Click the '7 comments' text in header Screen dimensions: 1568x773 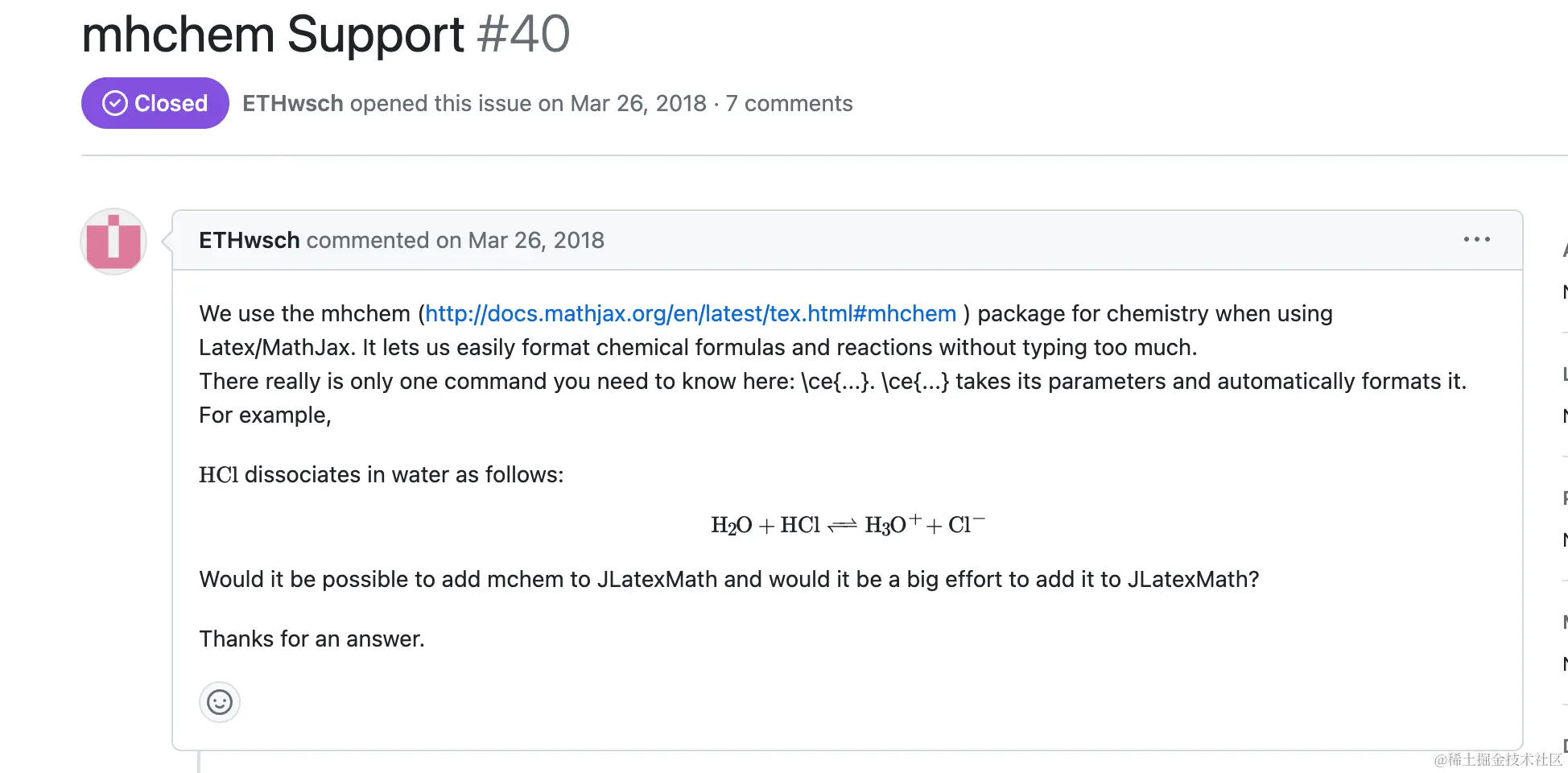(789, 103)
